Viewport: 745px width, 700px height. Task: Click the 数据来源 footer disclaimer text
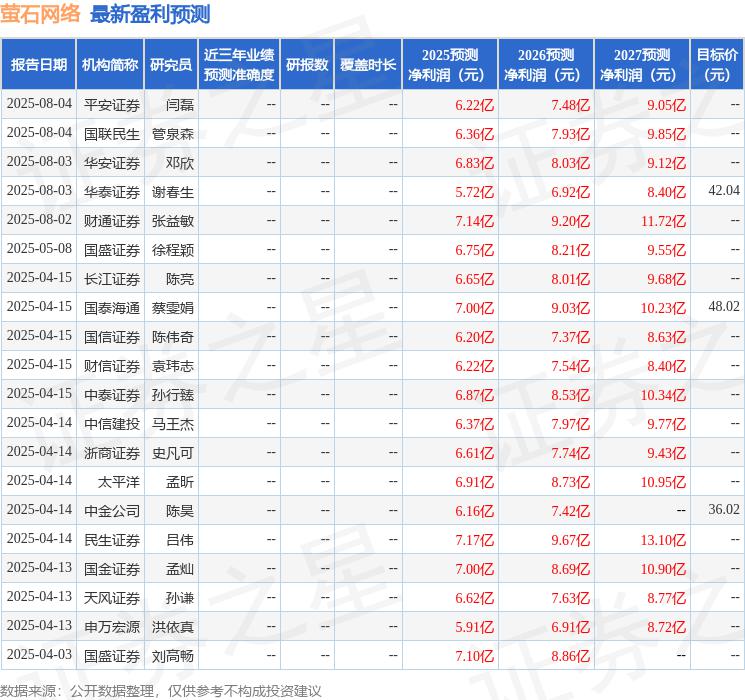point(161,690)
